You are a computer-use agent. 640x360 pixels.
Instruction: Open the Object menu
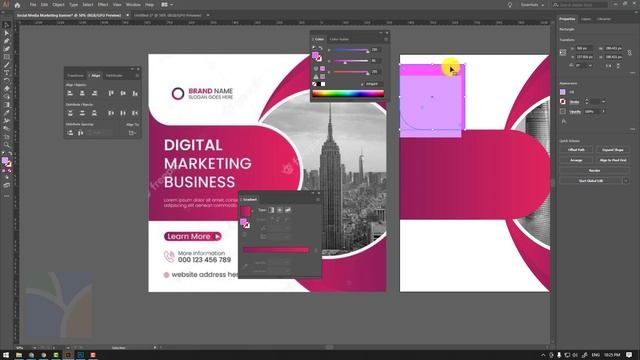click(58, 4)
